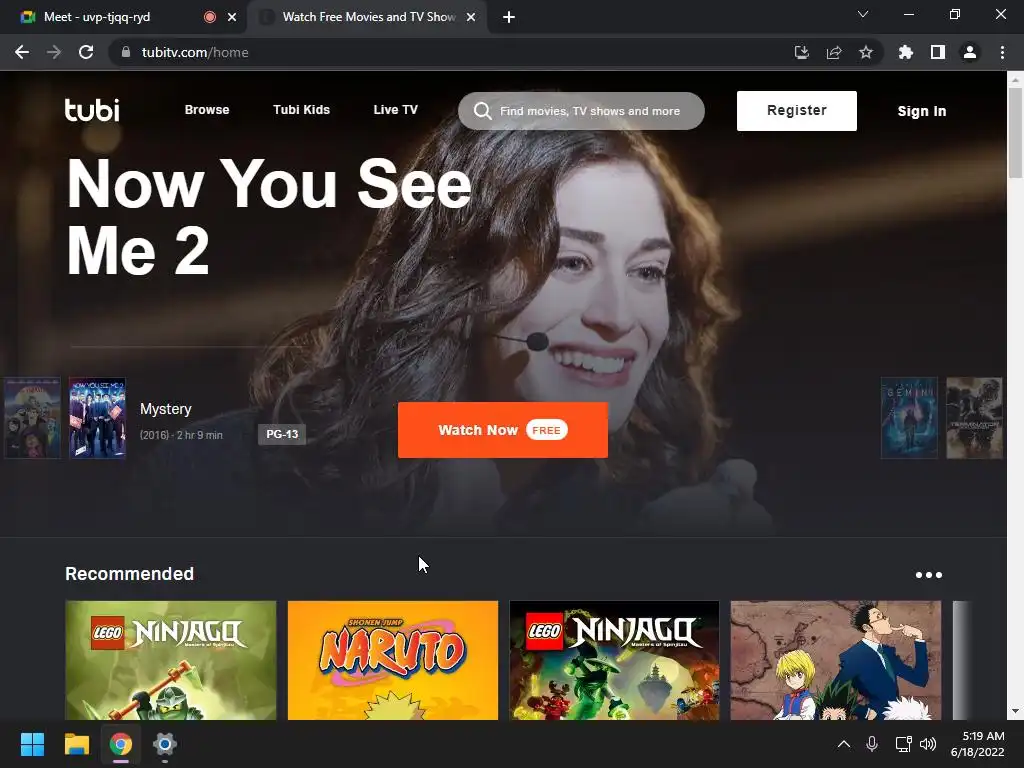Open the dark LEGO Ninjago card

tap(614, 660)
